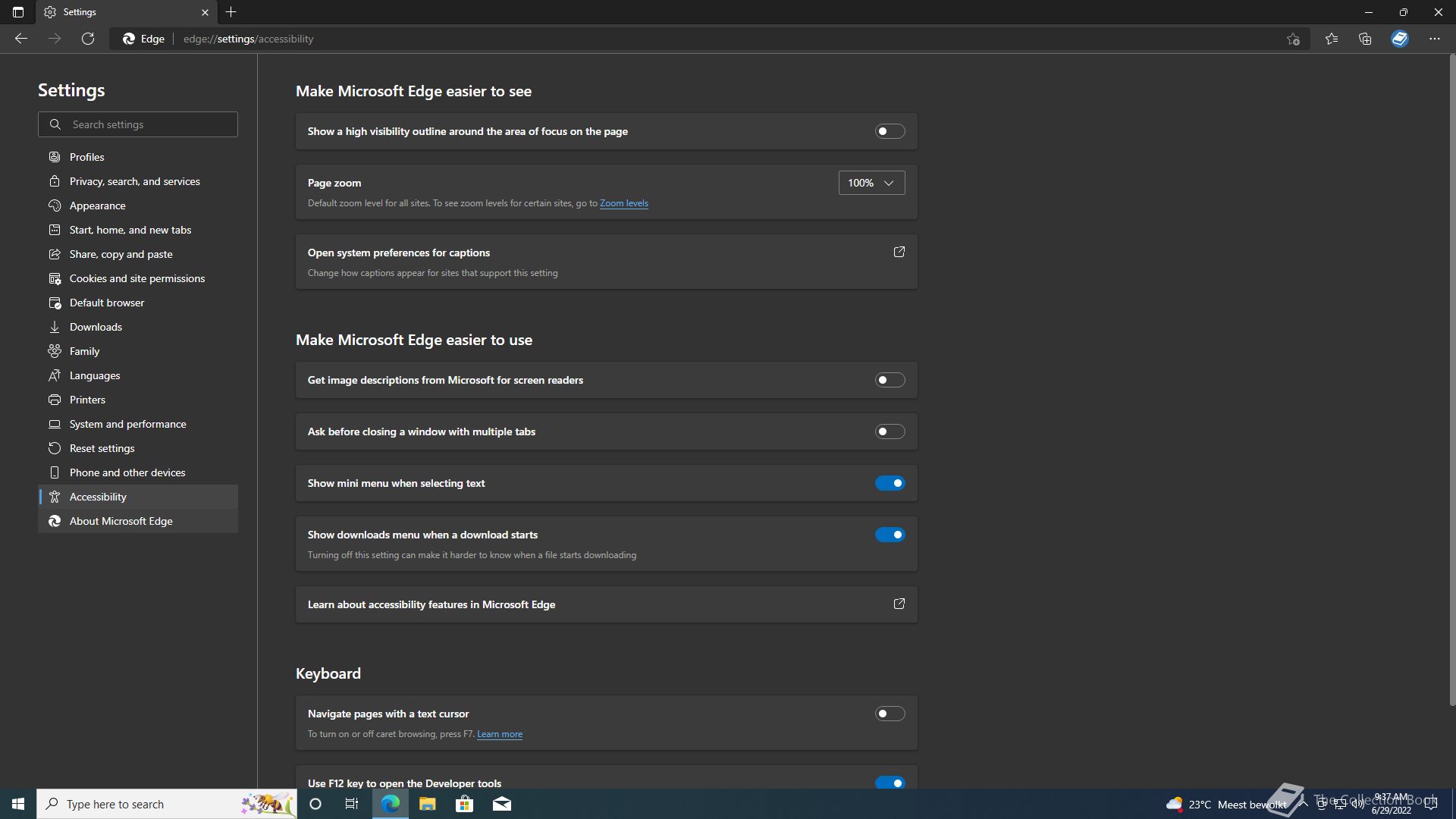The height and width of the screenshot is (819, 1456).
Task: Open a new tab with plus icon
Action: point(231,12)
